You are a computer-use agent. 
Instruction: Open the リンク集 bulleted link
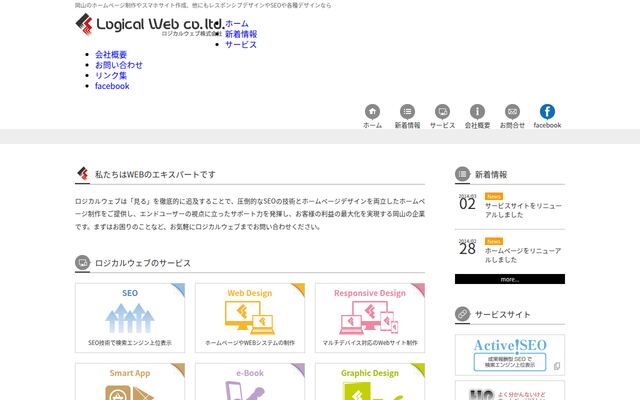(111, 76)
